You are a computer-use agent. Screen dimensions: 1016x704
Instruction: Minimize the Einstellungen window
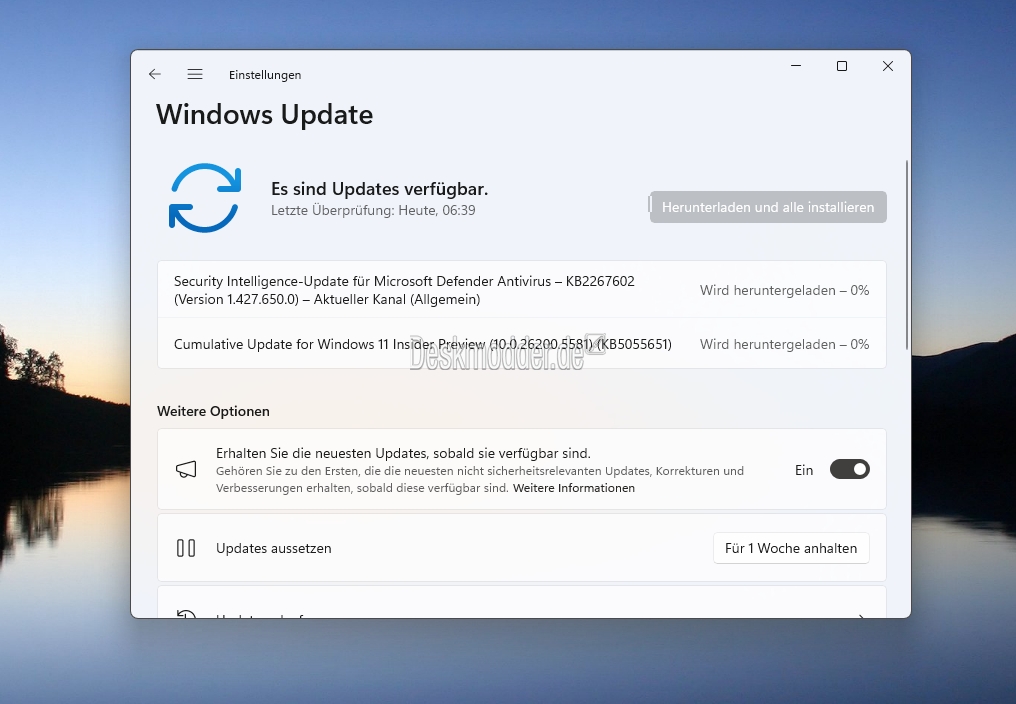[x=796, y=66]
